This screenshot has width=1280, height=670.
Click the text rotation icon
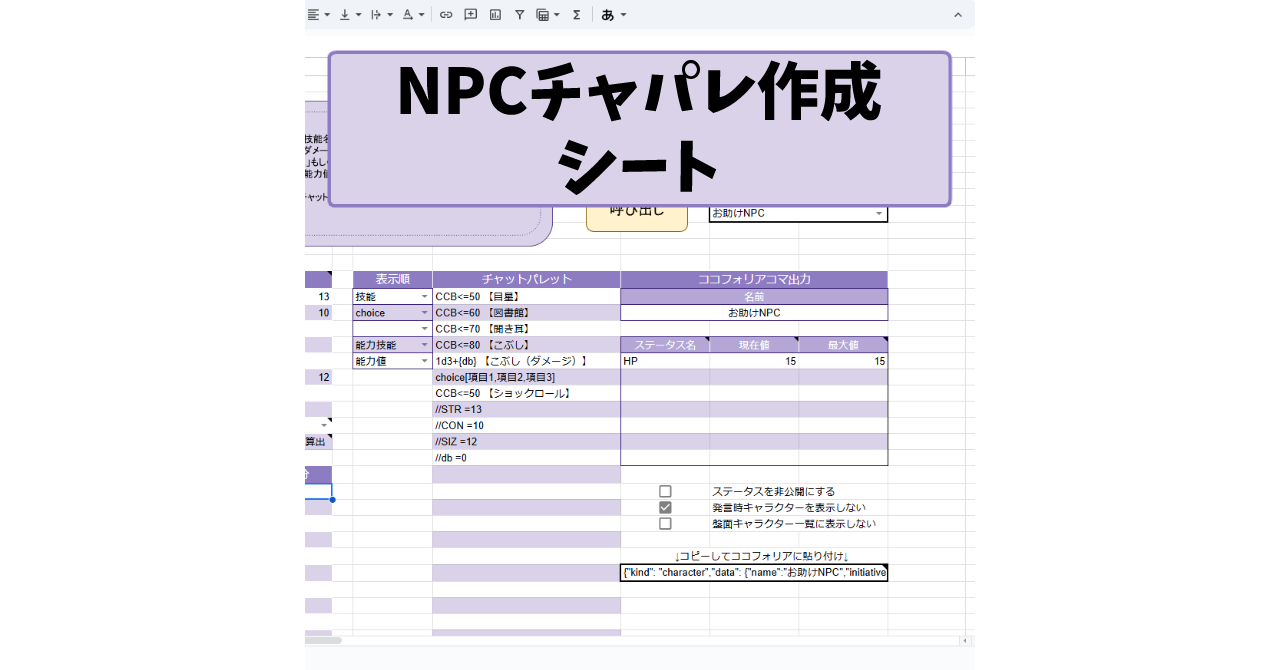point(374,15)
